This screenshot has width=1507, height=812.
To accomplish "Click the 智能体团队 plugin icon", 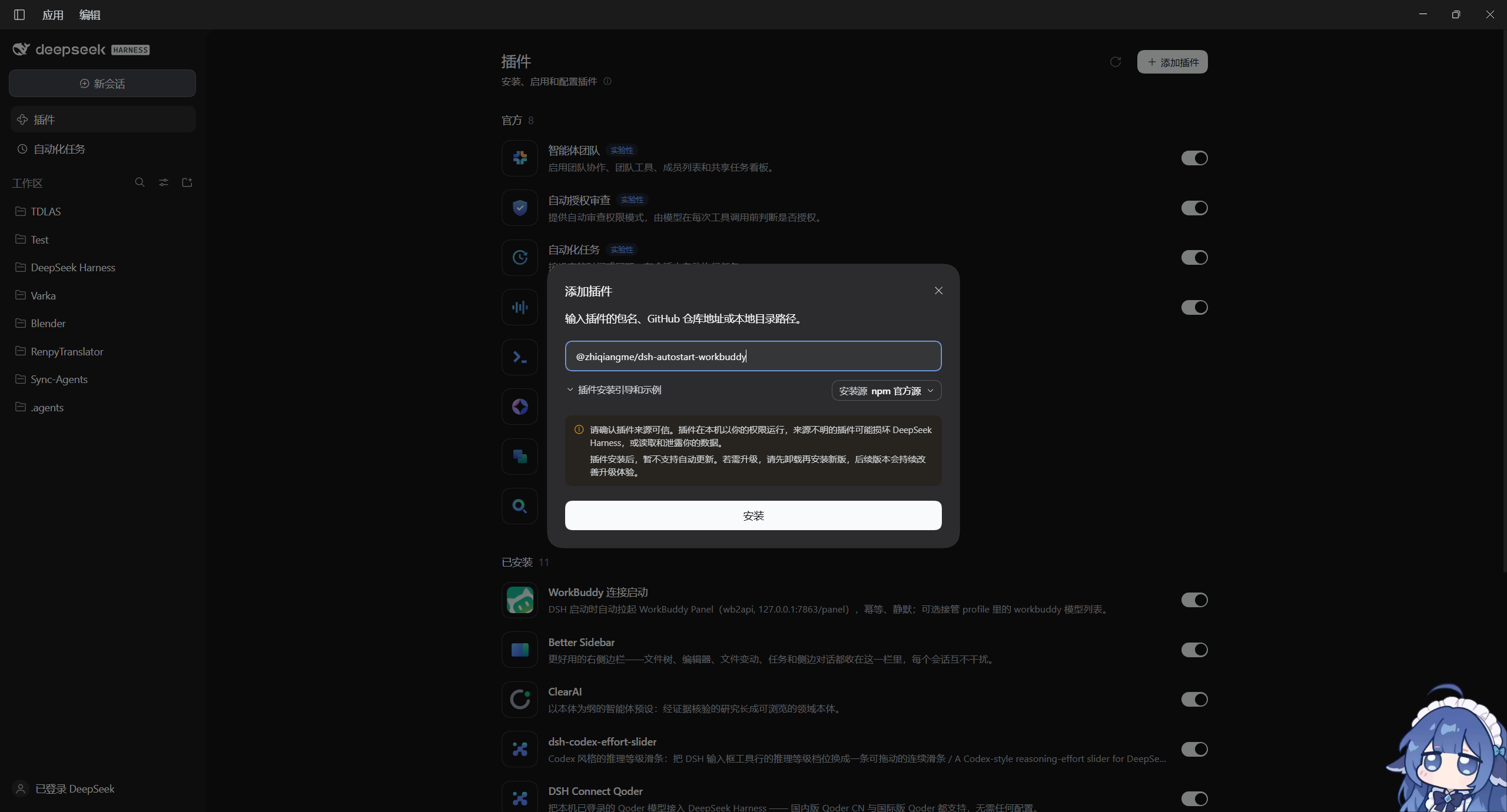I will click(x=520, y=158).
